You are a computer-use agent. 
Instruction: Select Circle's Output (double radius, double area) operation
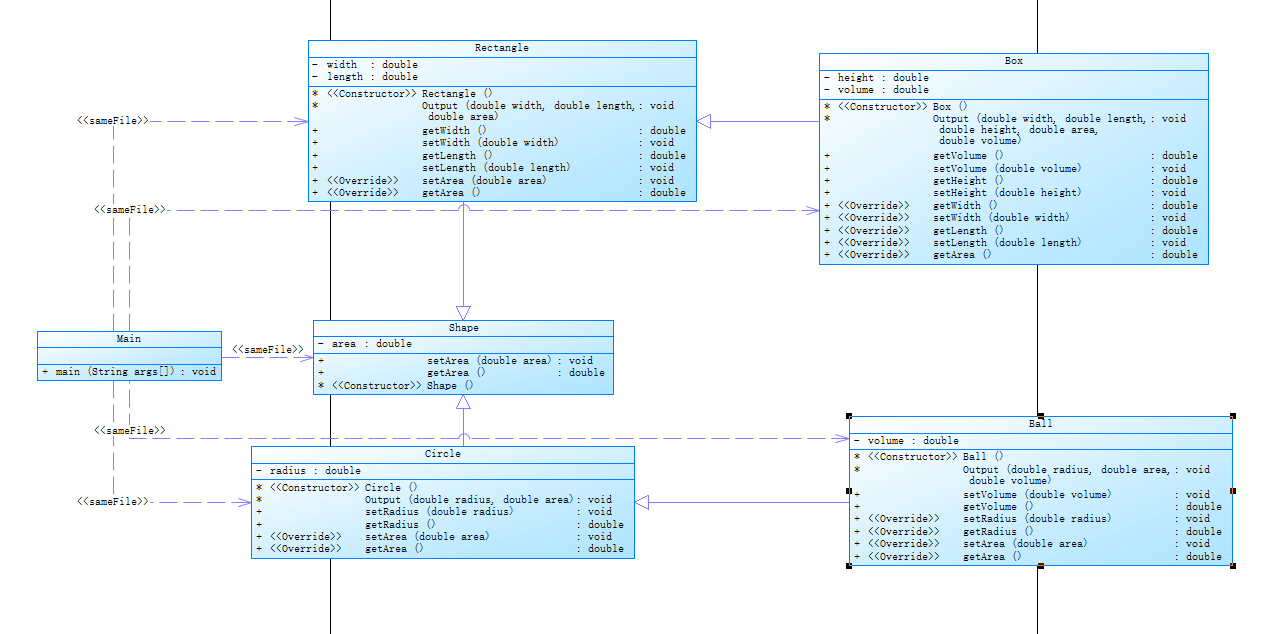coord(434,500)
